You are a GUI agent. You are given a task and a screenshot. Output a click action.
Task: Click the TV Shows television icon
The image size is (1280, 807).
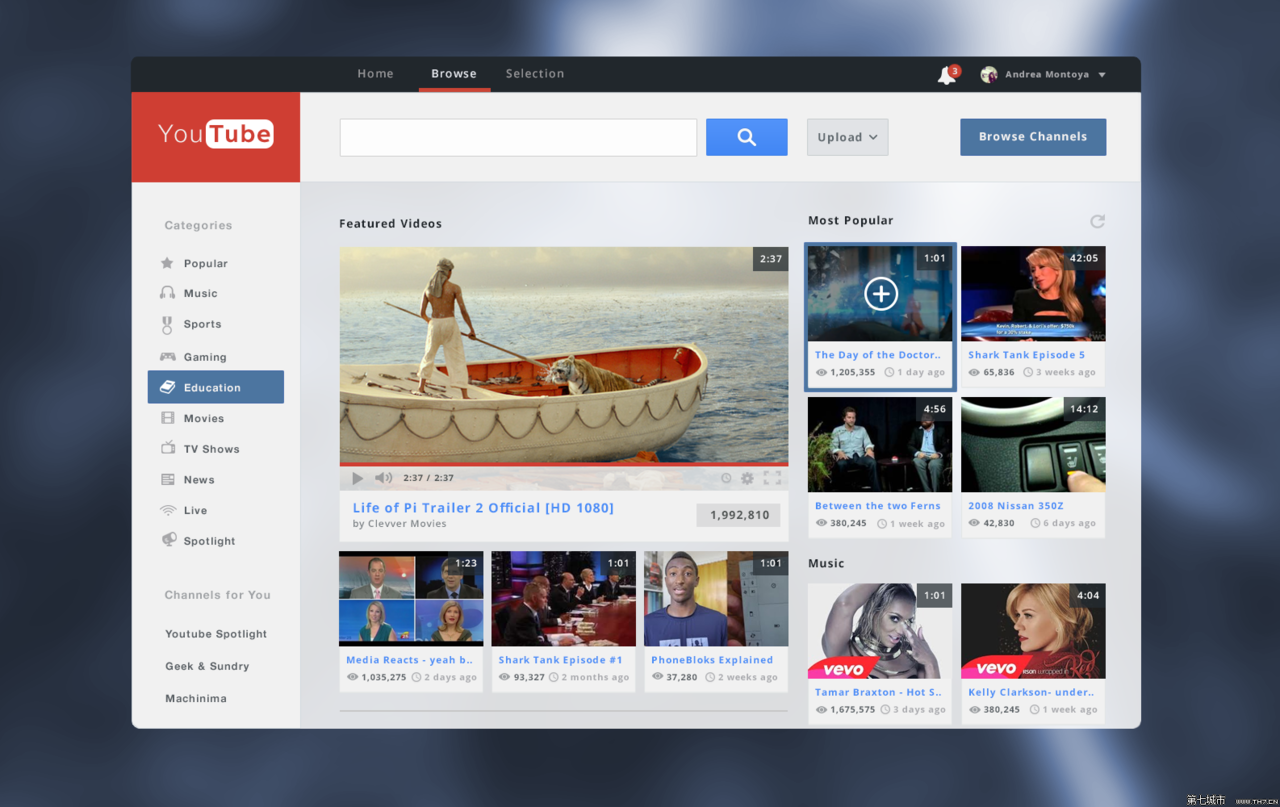click(x=167, y=448)
